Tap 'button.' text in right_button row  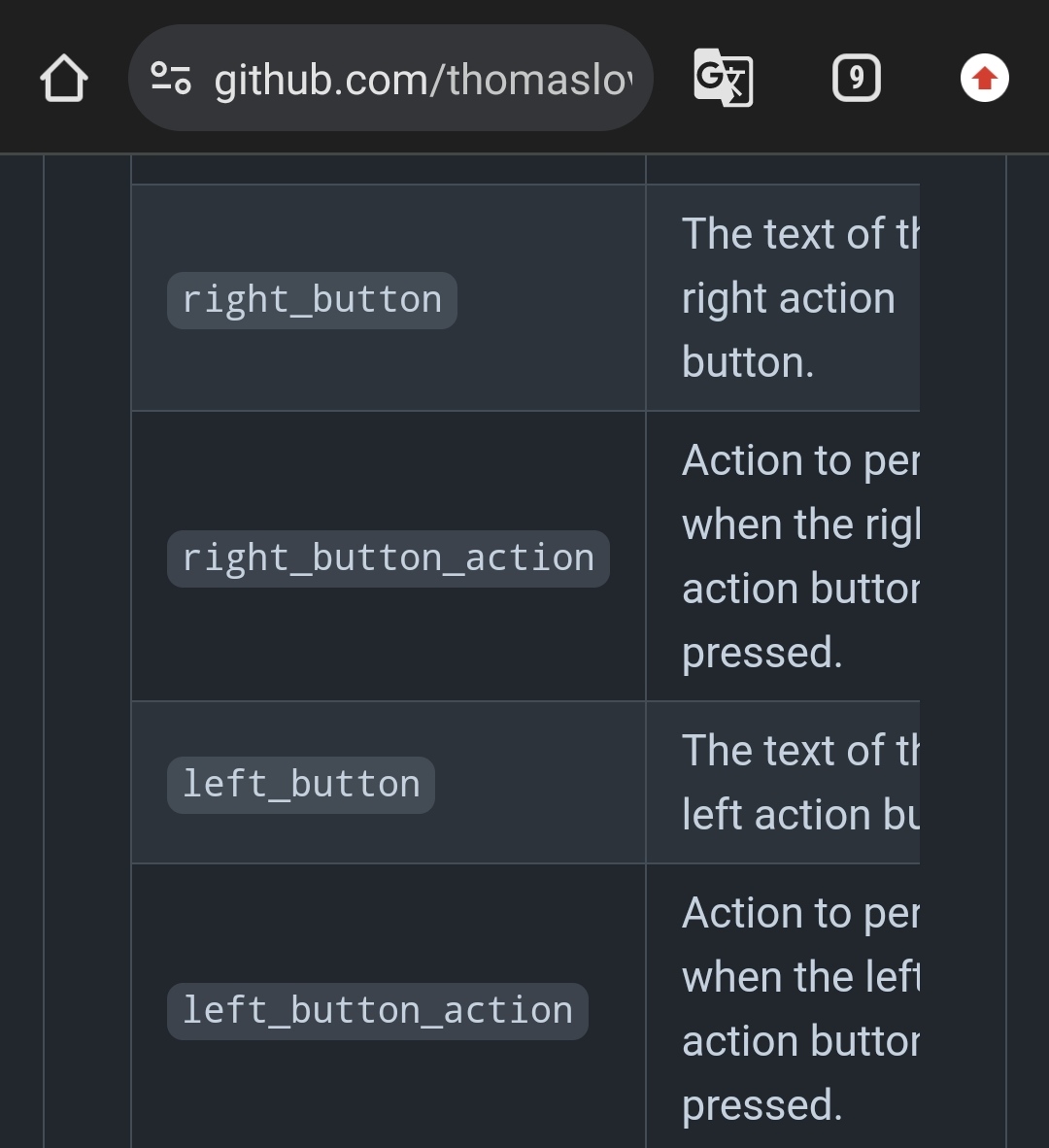(x=747, y=362)
